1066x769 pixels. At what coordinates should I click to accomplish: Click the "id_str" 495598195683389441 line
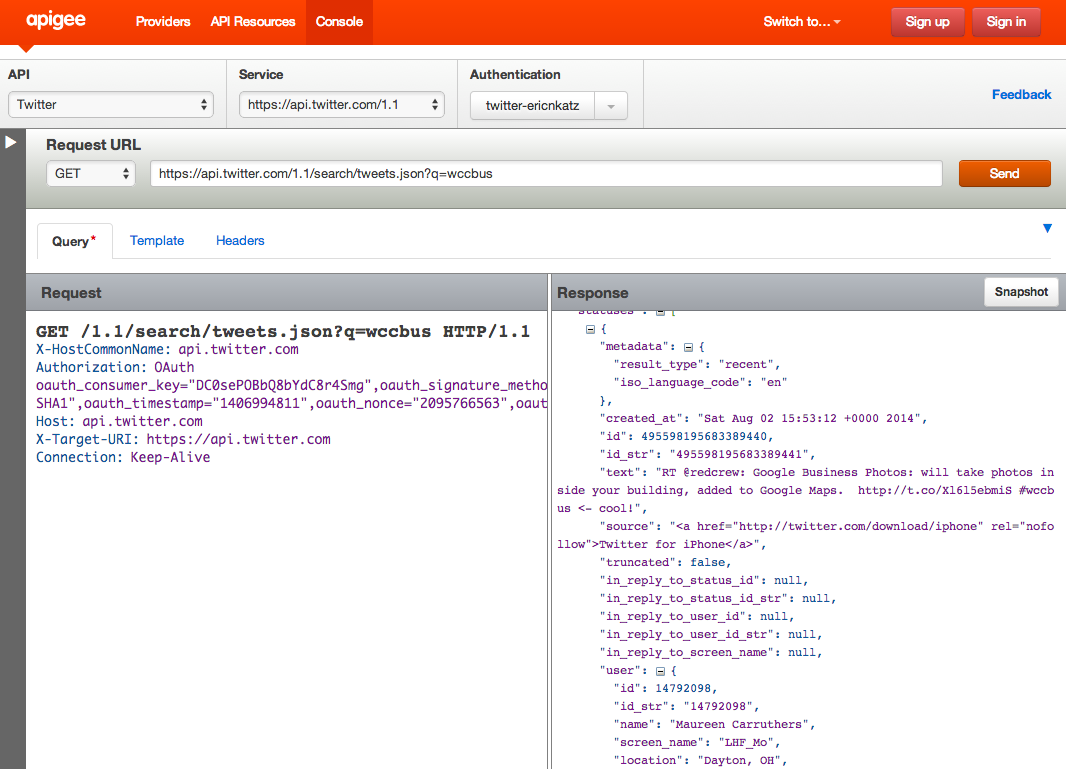707,454
